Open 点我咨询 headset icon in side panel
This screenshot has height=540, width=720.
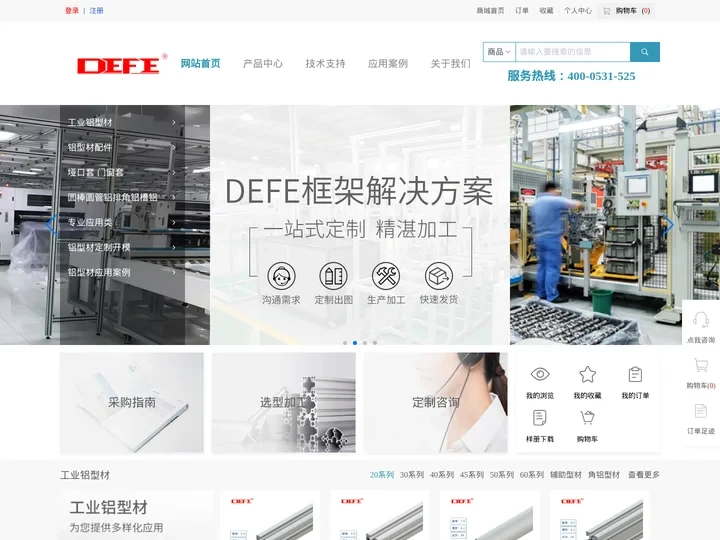[x=701, y=321]
